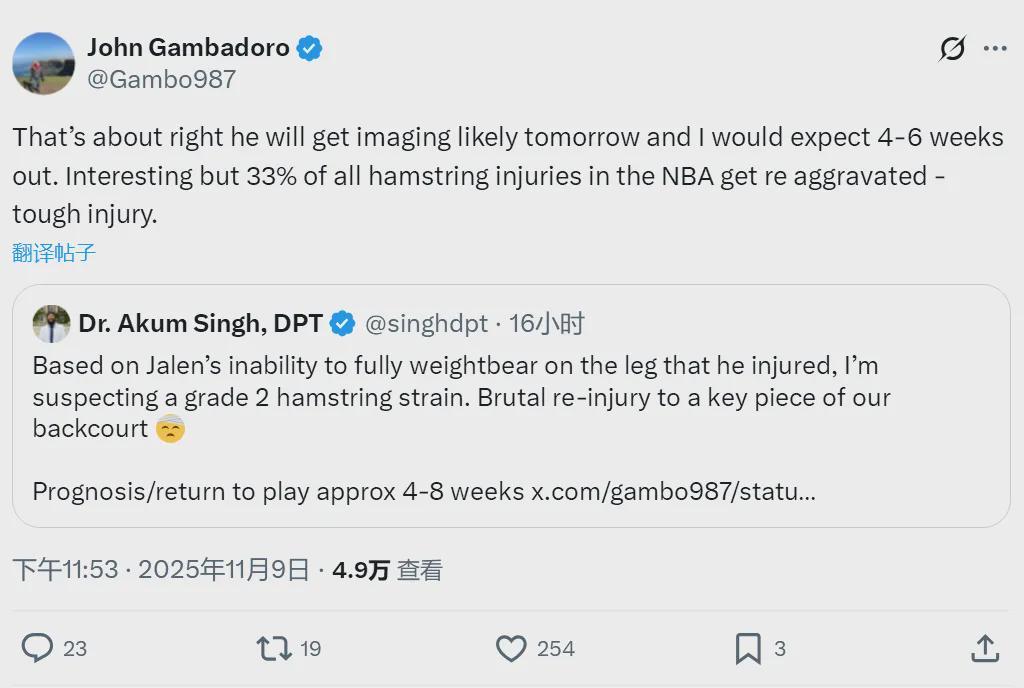Bookmark this post

tap(748, 648)
